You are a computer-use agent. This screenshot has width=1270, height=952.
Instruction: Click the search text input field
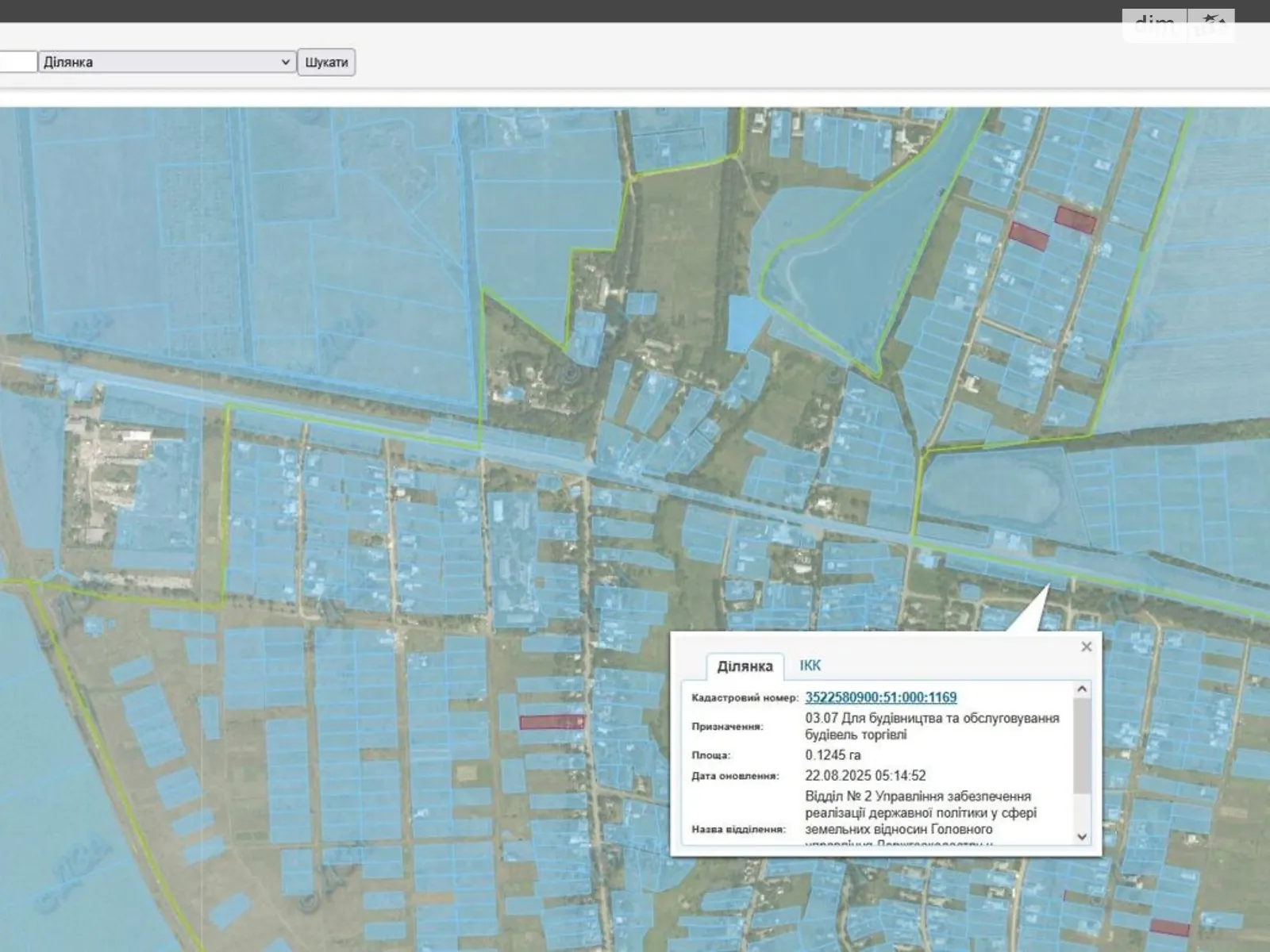[x=17, y=62]
